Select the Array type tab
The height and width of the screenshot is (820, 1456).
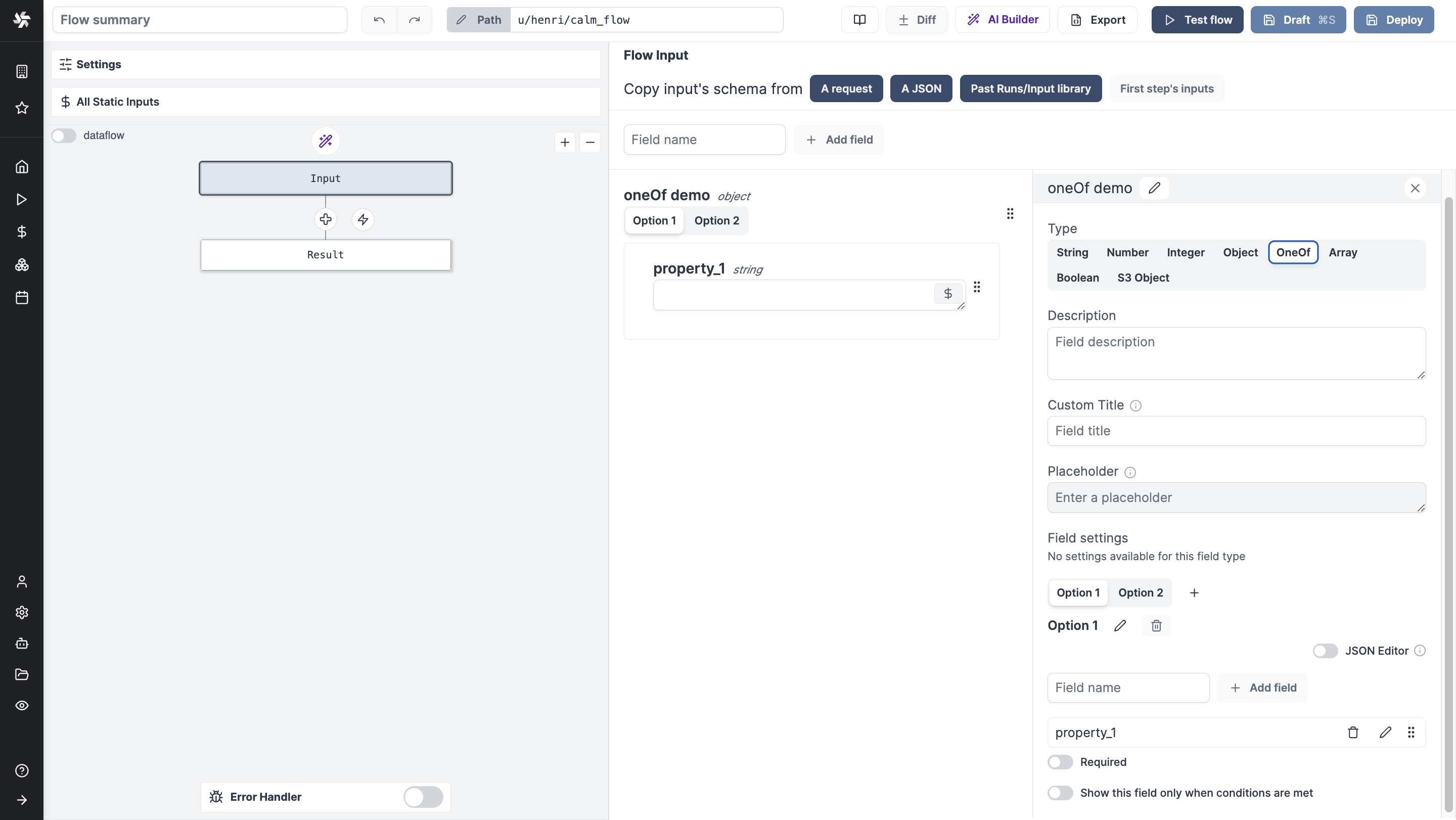(1342, 253)
